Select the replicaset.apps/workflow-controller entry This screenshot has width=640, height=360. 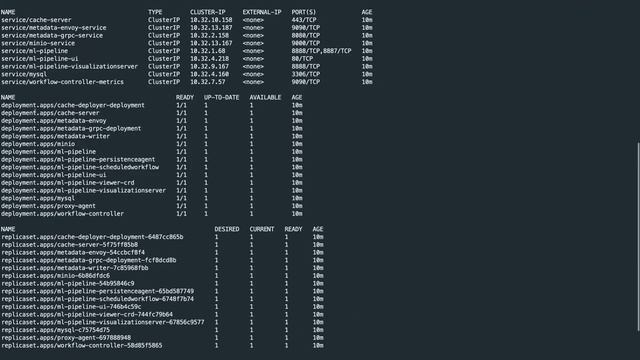[82, 346]
